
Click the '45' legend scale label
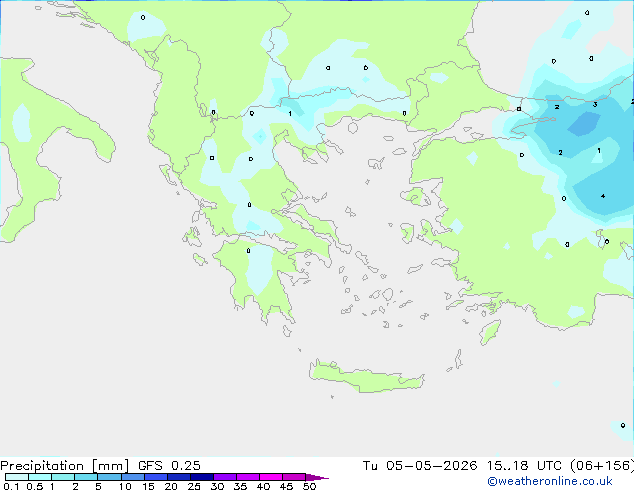[x=286, y=486]
